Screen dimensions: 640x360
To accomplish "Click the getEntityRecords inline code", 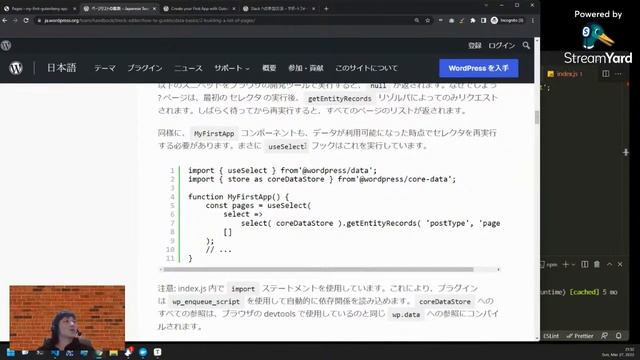I will (340, 98).
